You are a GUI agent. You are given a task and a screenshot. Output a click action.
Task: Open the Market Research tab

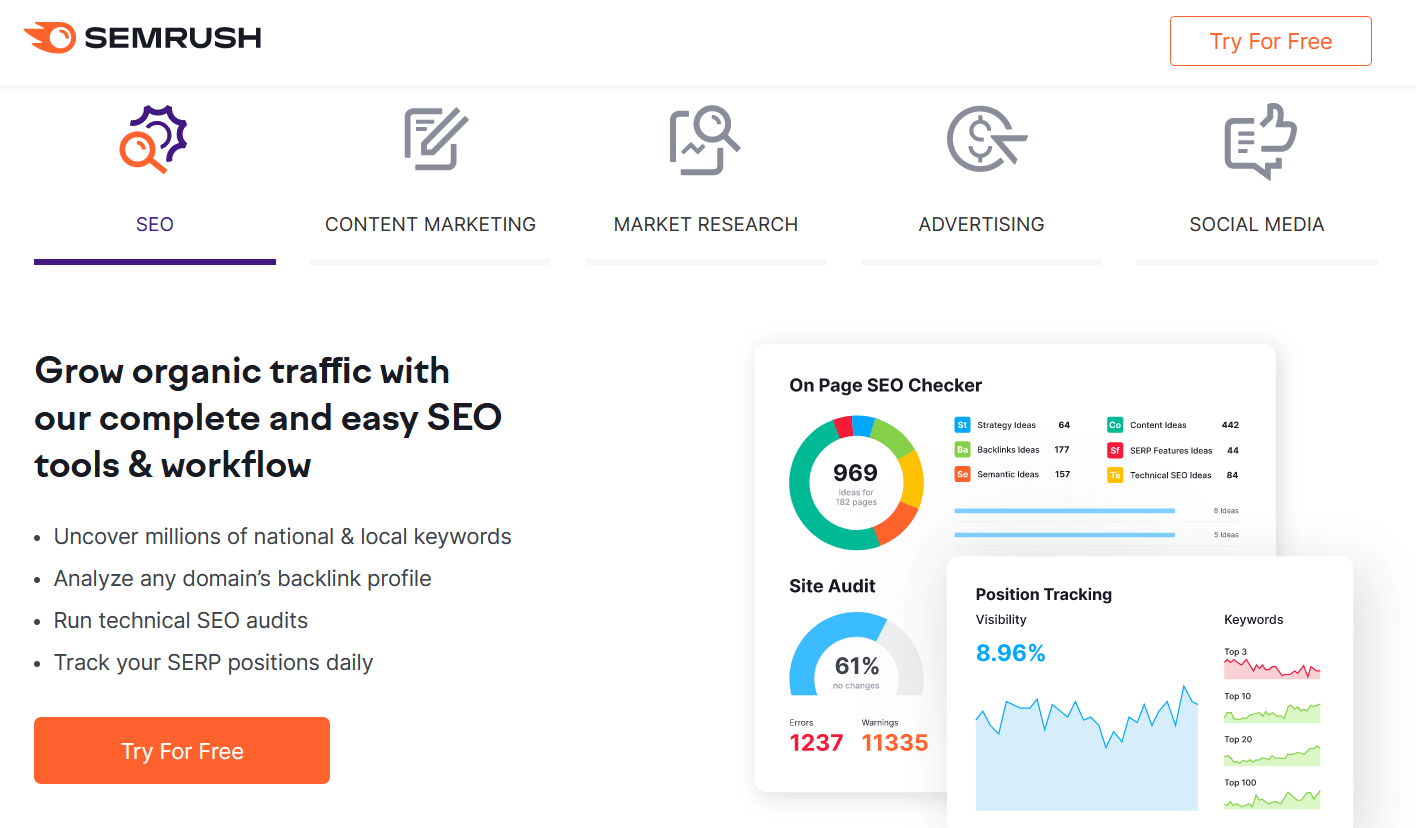706,224
